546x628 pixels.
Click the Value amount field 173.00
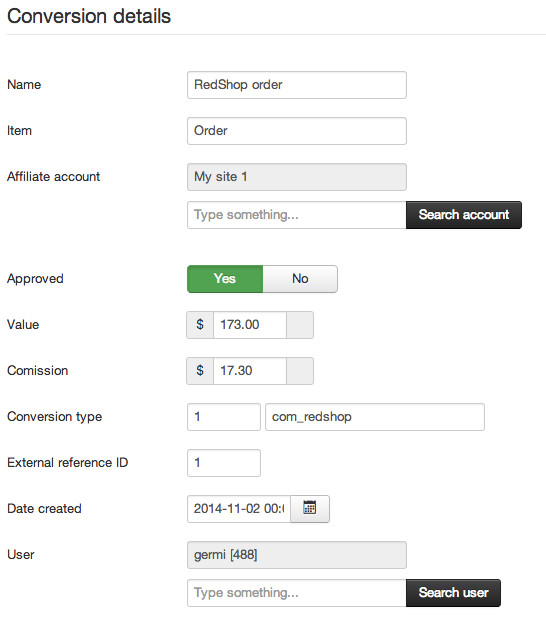click(x=250, y=325)
